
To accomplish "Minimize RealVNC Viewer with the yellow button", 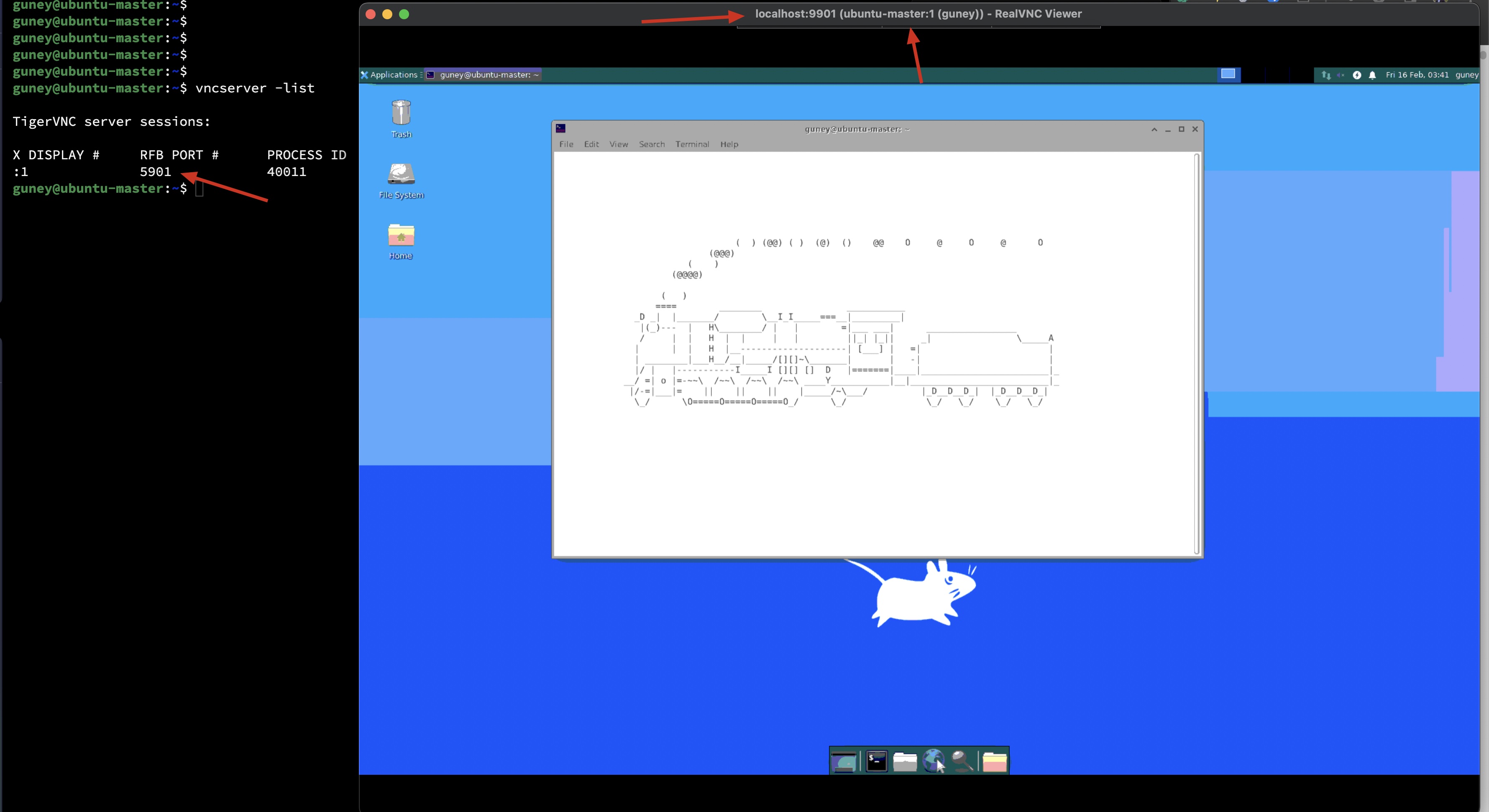I will point(387,14).
